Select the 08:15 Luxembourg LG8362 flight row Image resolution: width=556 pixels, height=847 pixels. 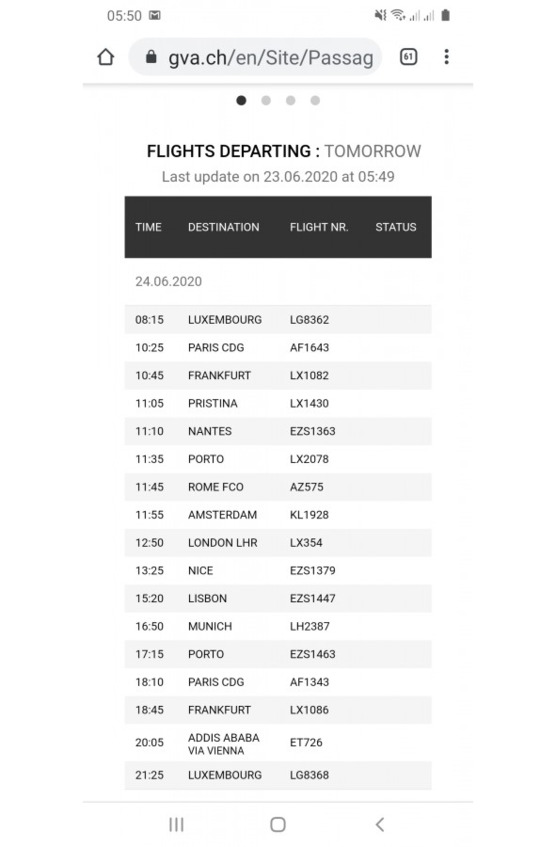tap(278, 319)
